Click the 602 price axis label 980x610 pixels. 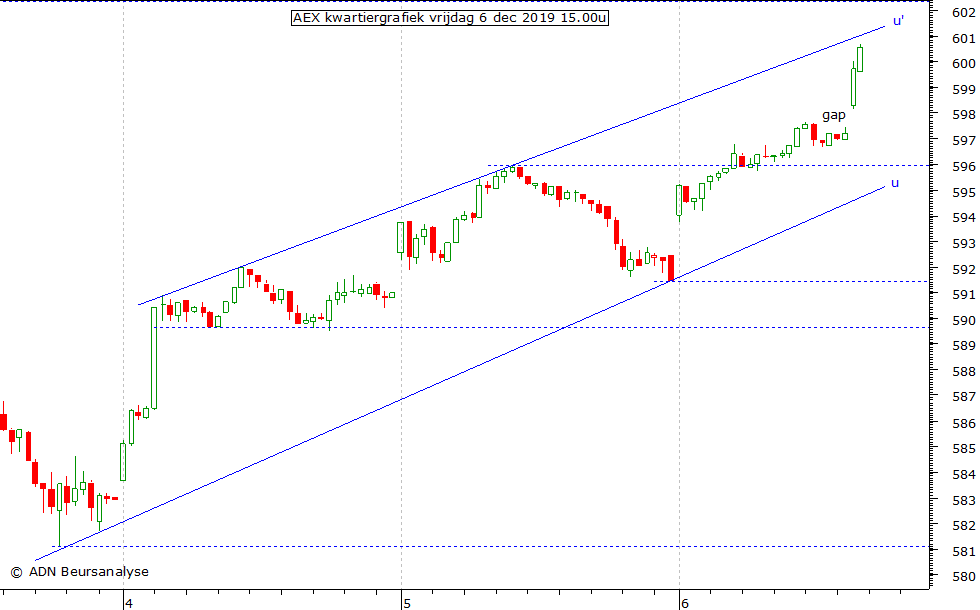coord(963,12)
